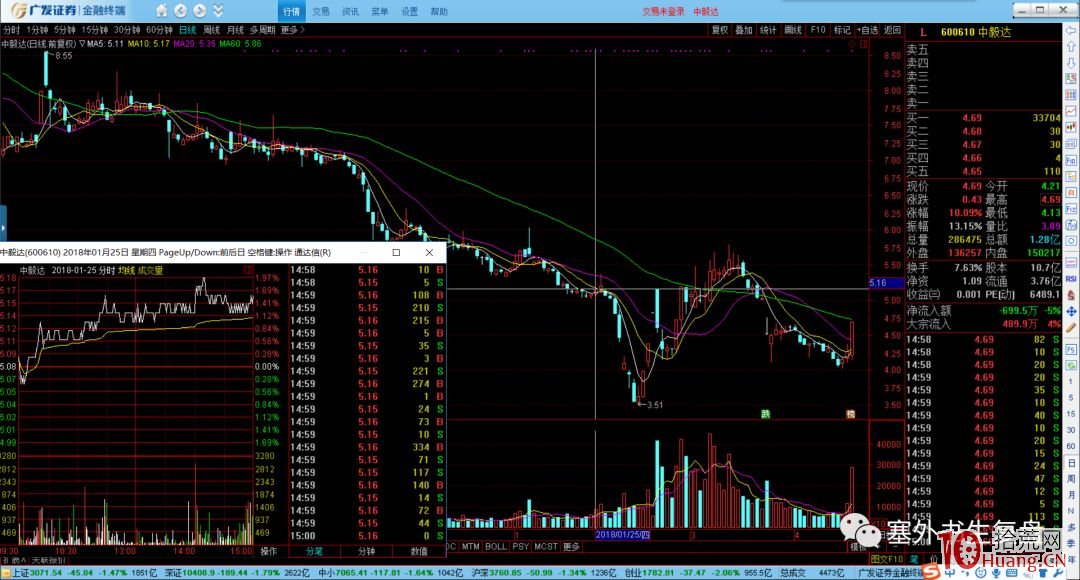Select the 月线 monthly period
Image resolution: width=1080 pixels, height=580 pixels.
point(236,30)
